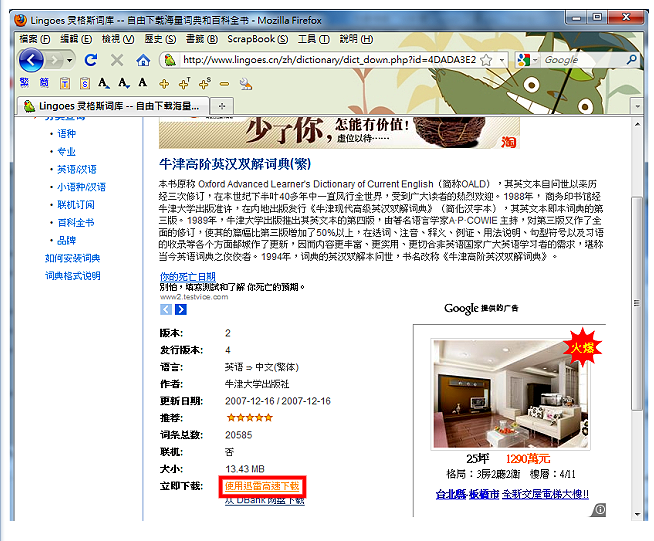
Task: Open the 小语种/汉语 sidebar link
Action: pos(81,187)
